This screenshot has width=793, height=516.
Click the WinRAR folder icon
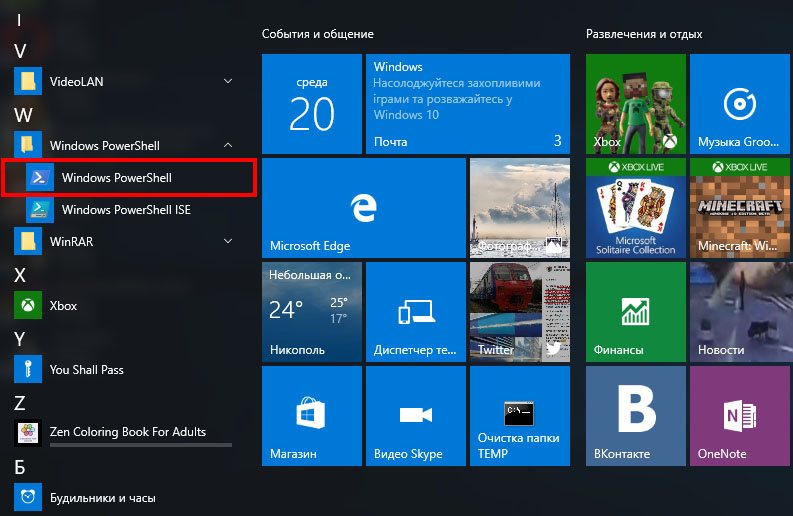pos(28,241)
